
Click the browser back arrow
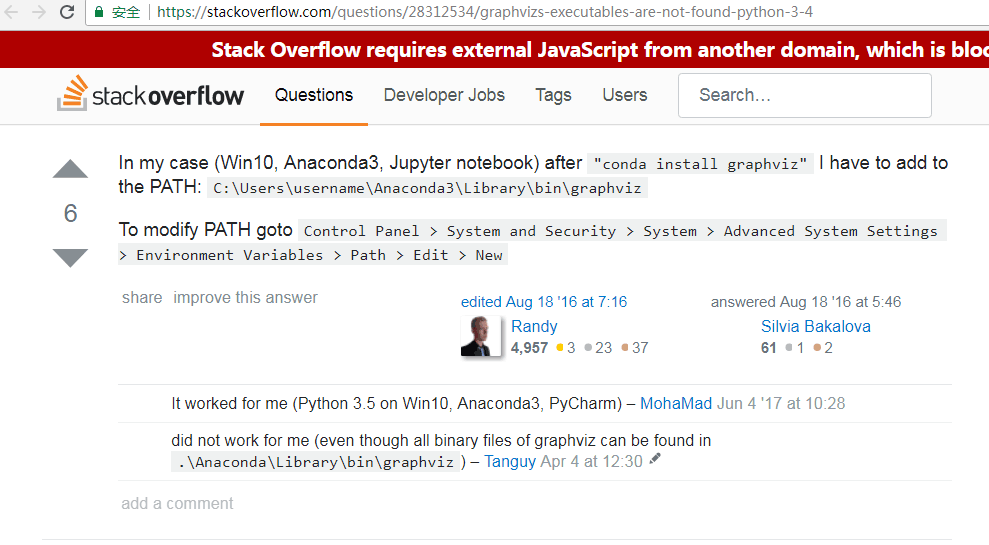point(12,13)
